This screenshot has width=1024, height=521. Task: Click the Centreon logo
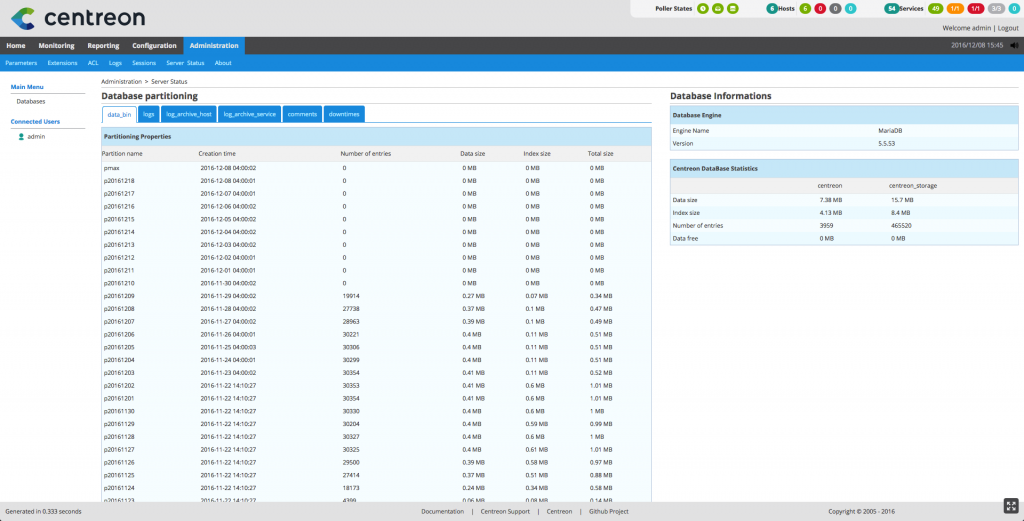(78, 18)
